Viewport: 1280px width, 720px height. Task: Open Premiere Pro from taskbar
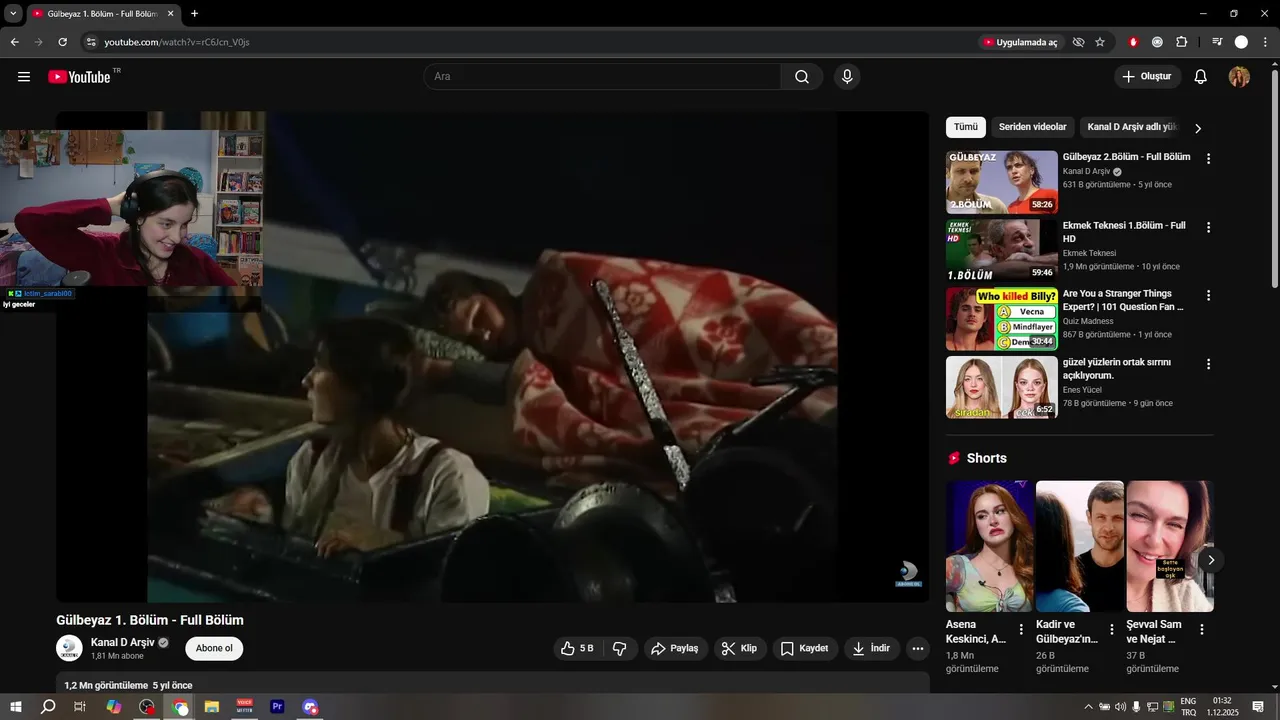pos(278,706)
